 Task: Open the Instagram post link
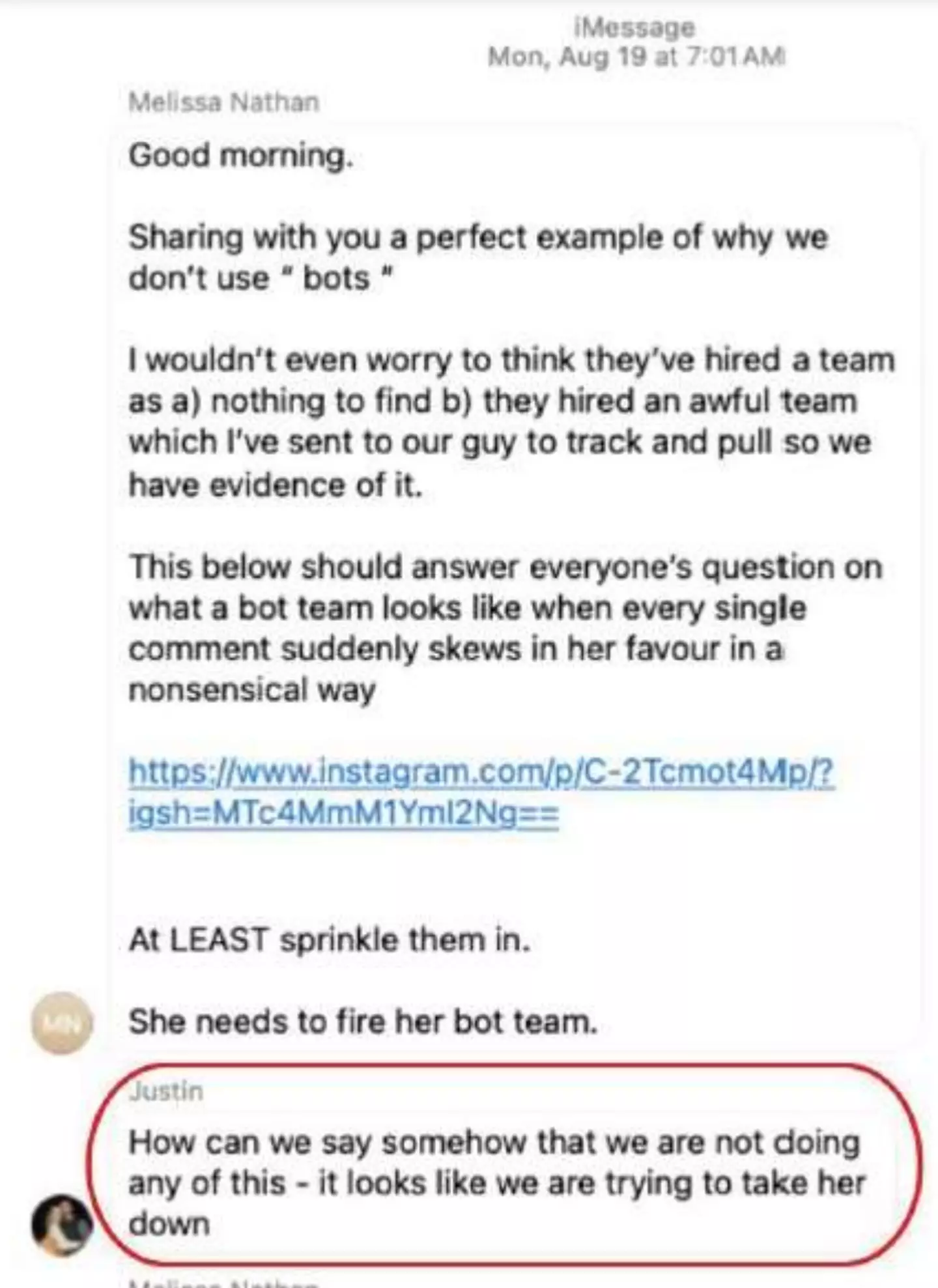[x=481, y=773]
